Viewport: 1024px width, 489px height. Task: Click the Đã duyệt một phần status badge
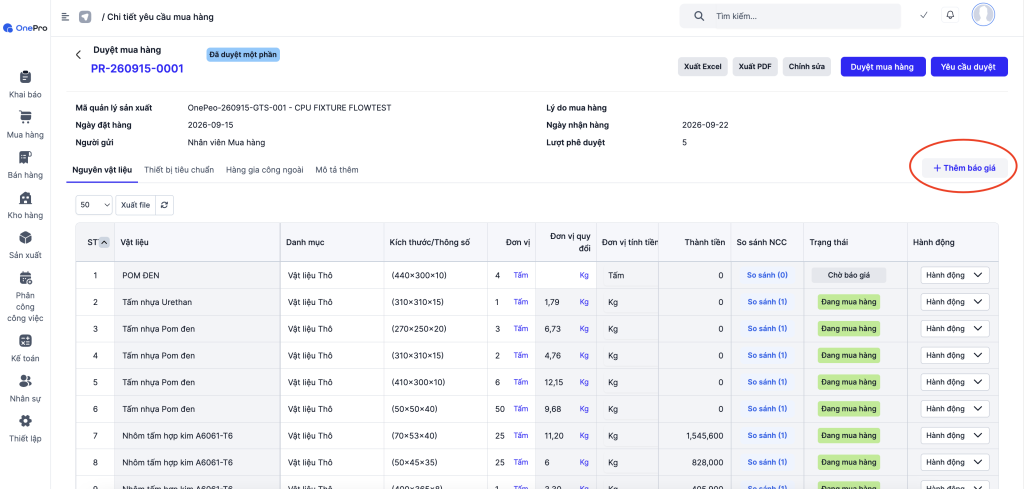click(x=243, y=54)
